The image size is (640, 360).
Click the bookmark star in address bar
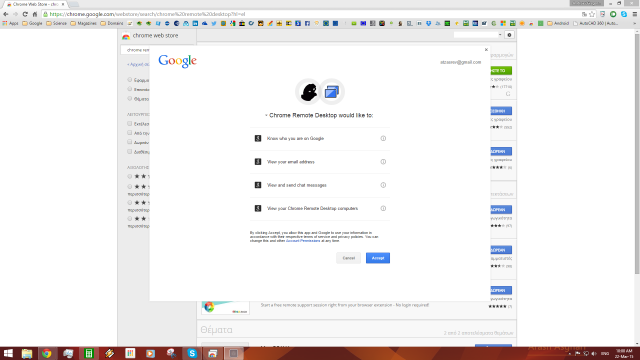[592, 14]
